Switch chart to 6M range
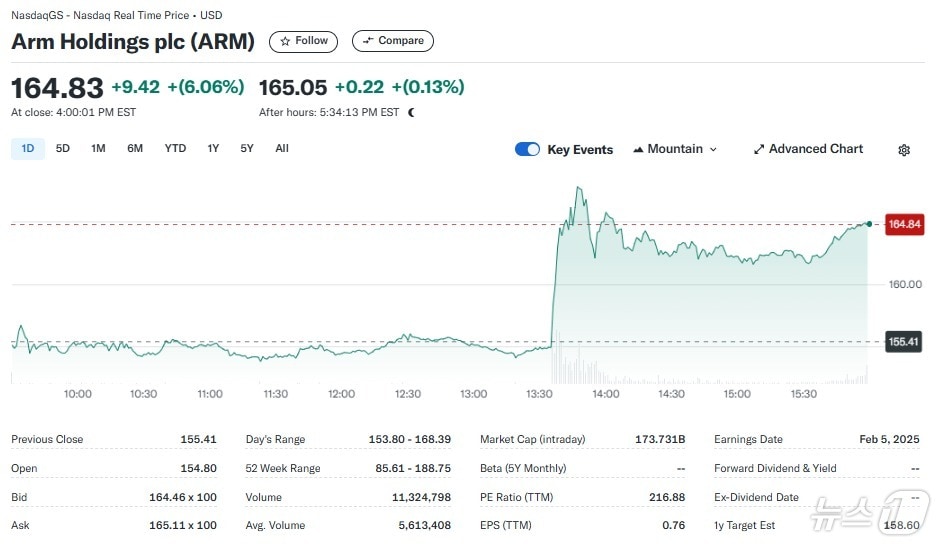This screenshot has width=940, height=547. 135,149
